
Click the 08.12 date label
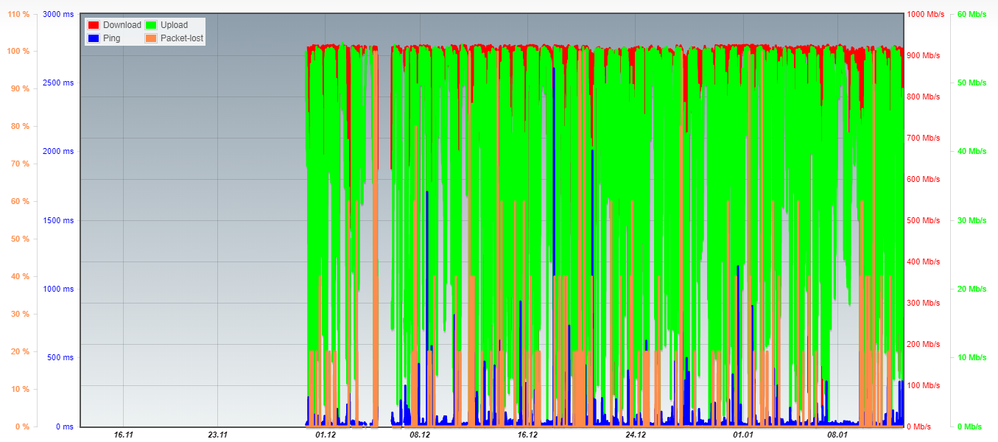pos(419,435)
